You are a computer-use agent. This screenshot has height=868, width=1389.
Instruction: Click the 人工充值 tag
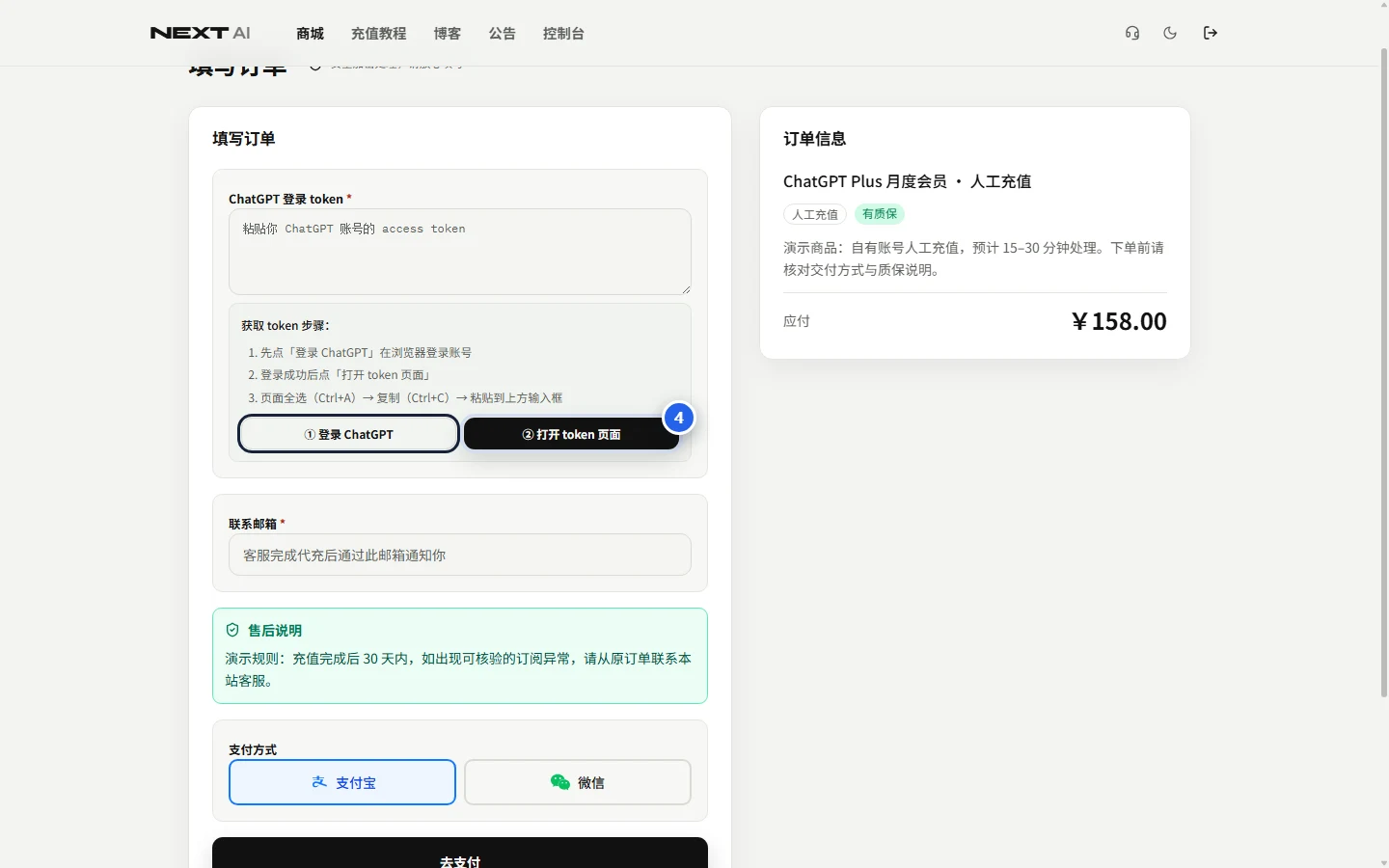815,214
